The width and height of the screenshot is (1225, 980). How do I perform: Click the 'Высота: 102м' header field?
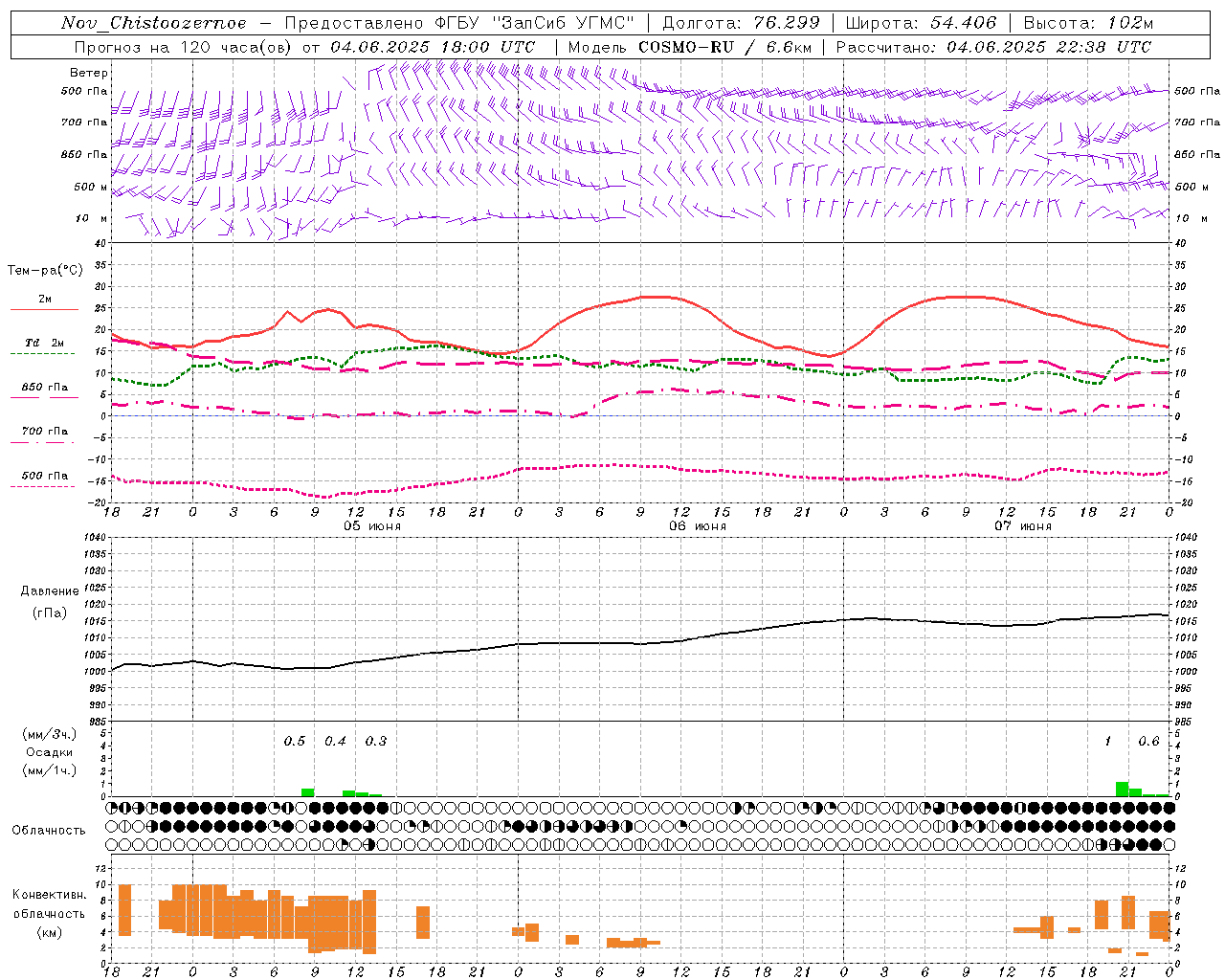[1088, 23]
